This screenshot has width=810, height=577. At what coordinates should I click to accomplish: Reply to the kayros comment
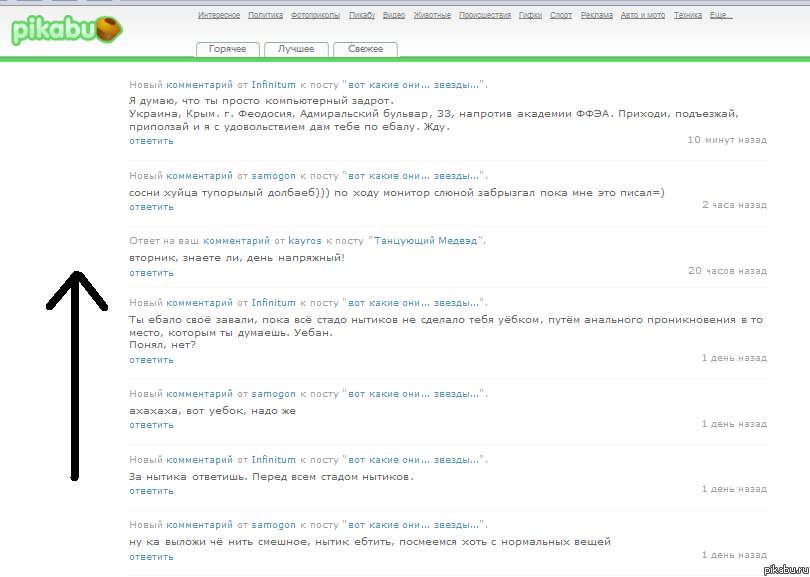point(151,272)
